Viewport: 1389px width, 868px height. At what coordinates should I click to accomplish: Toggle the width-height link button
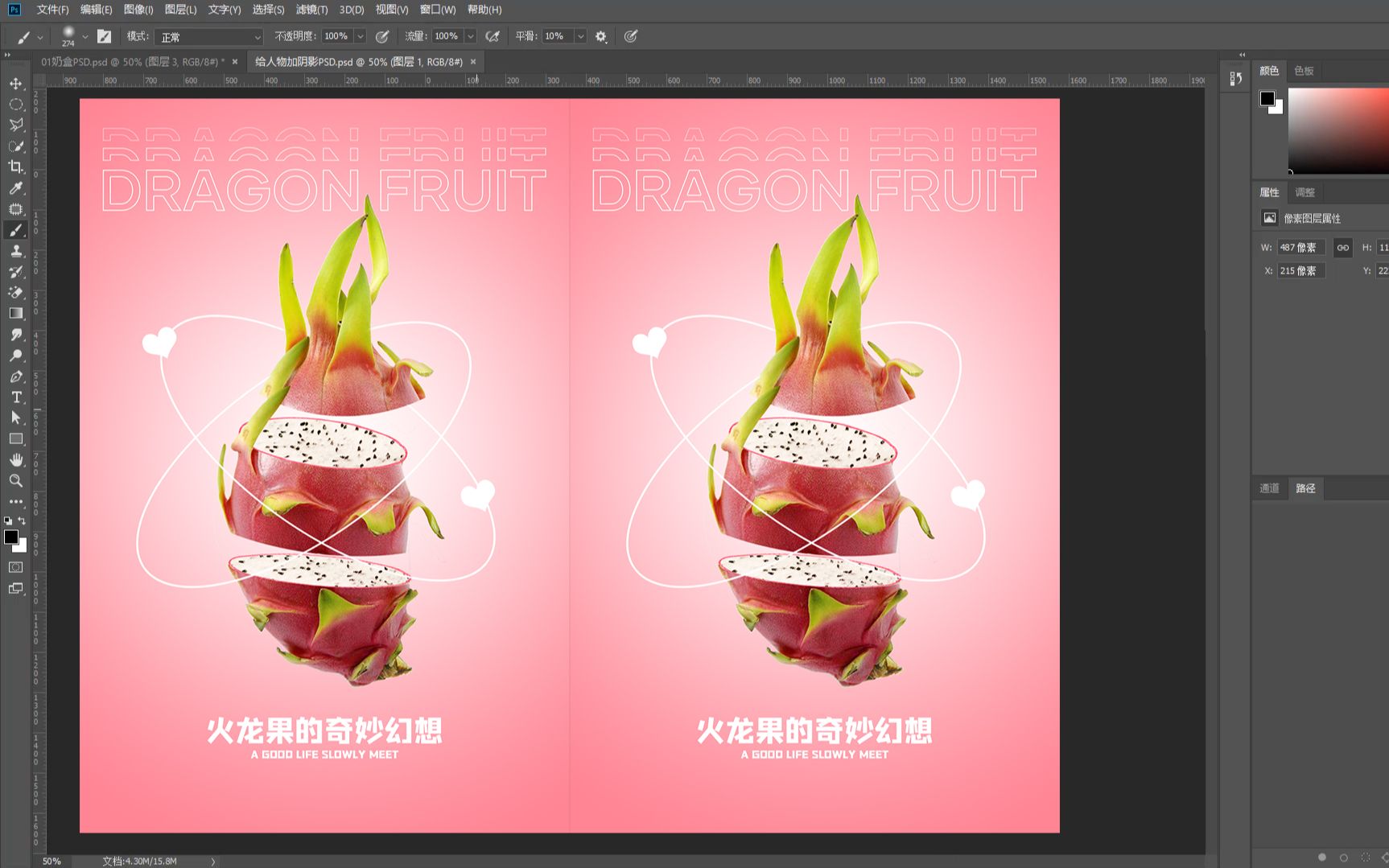click(x=1342, y=248)
